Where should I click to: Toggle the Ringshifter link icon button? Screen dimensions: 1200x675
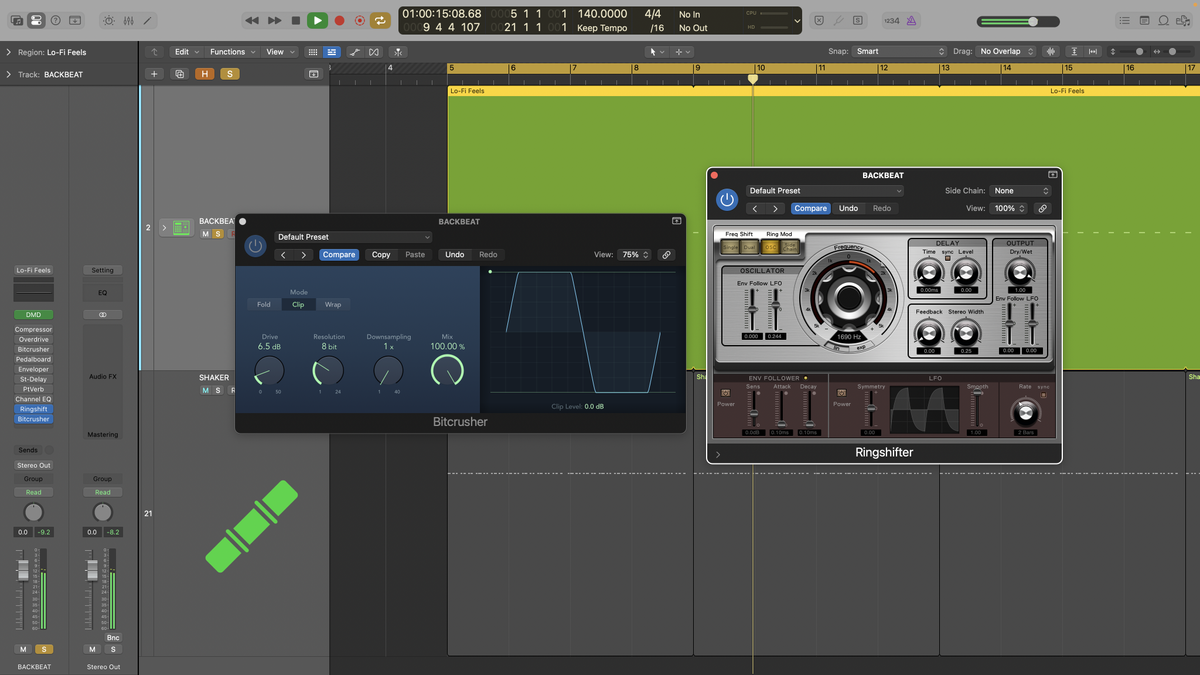pos(1042,209)
